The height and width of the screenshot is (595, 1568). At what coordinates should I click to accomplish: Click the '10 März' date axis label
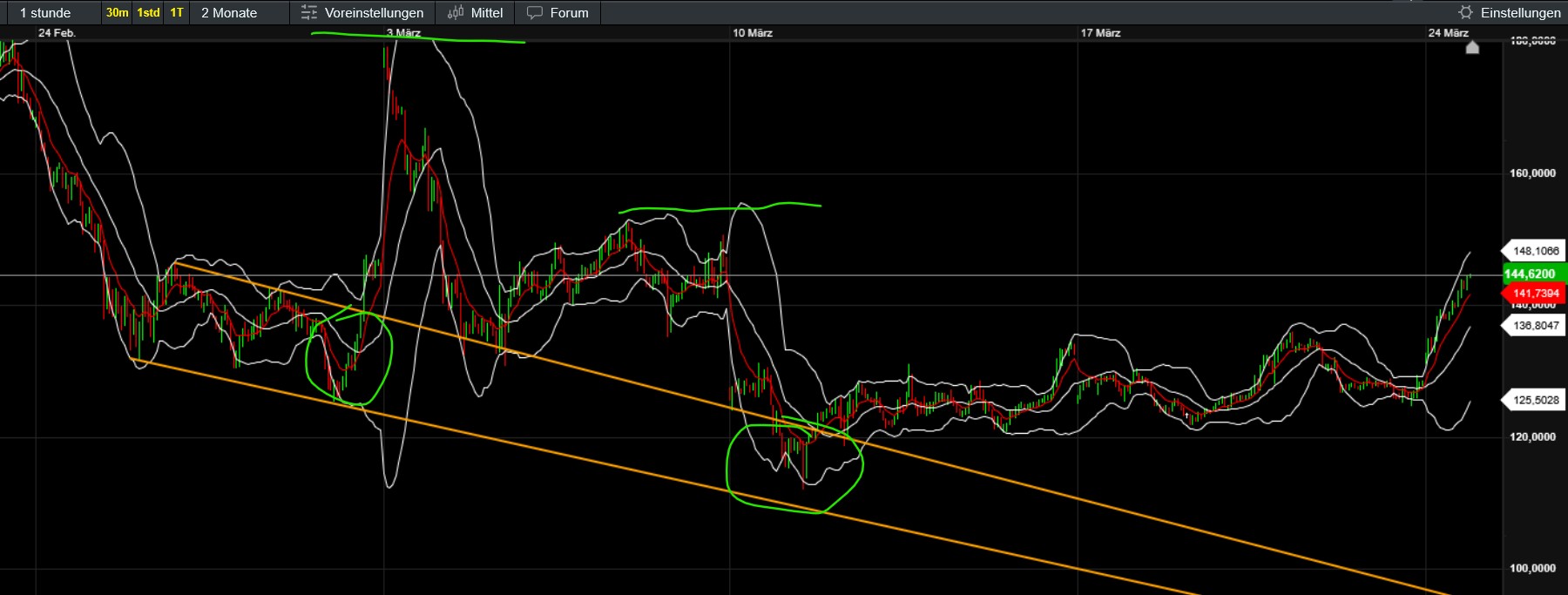click(x=753, y=33)
